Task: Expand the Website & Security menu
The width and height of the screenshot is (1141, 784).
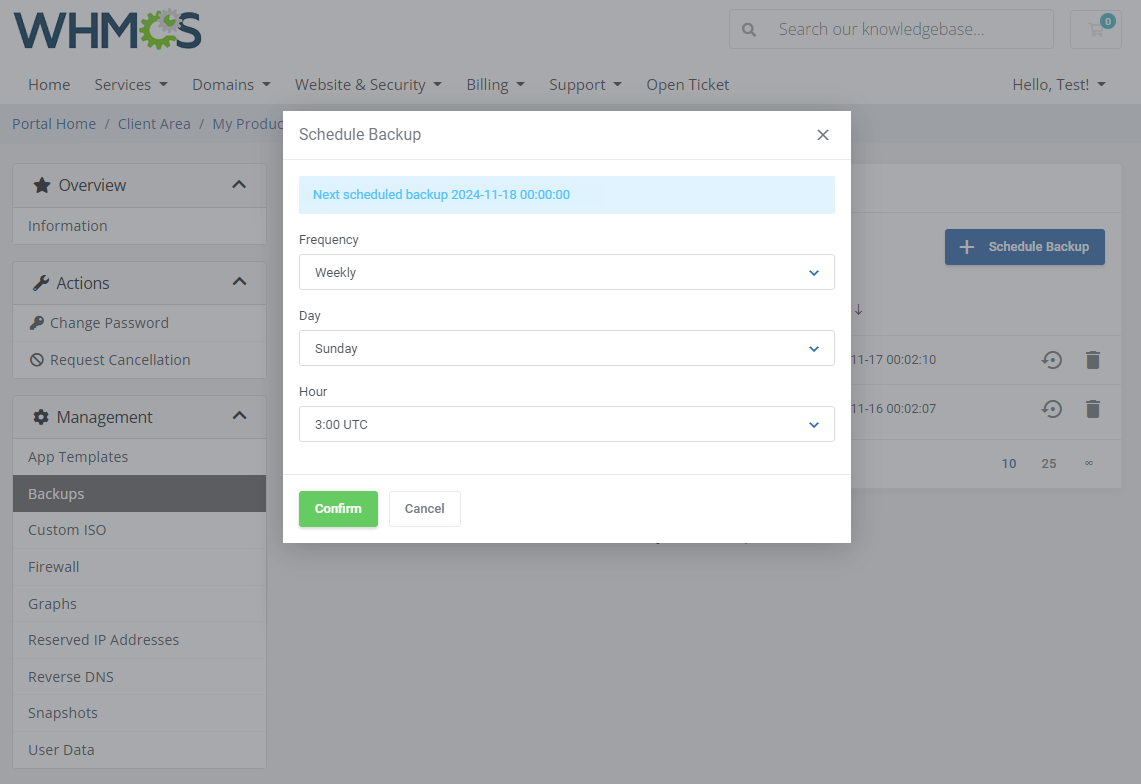Action: pyautogui.click(x=368, y=84)
